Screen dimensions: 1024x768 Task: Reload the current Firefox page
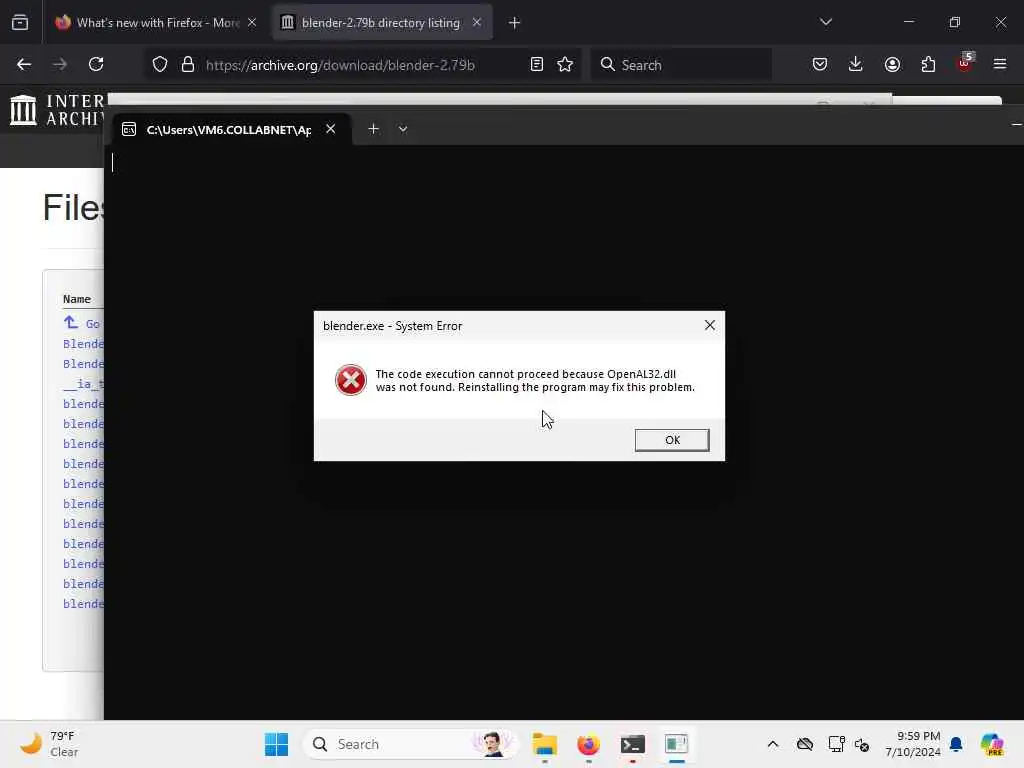(96, 65)
